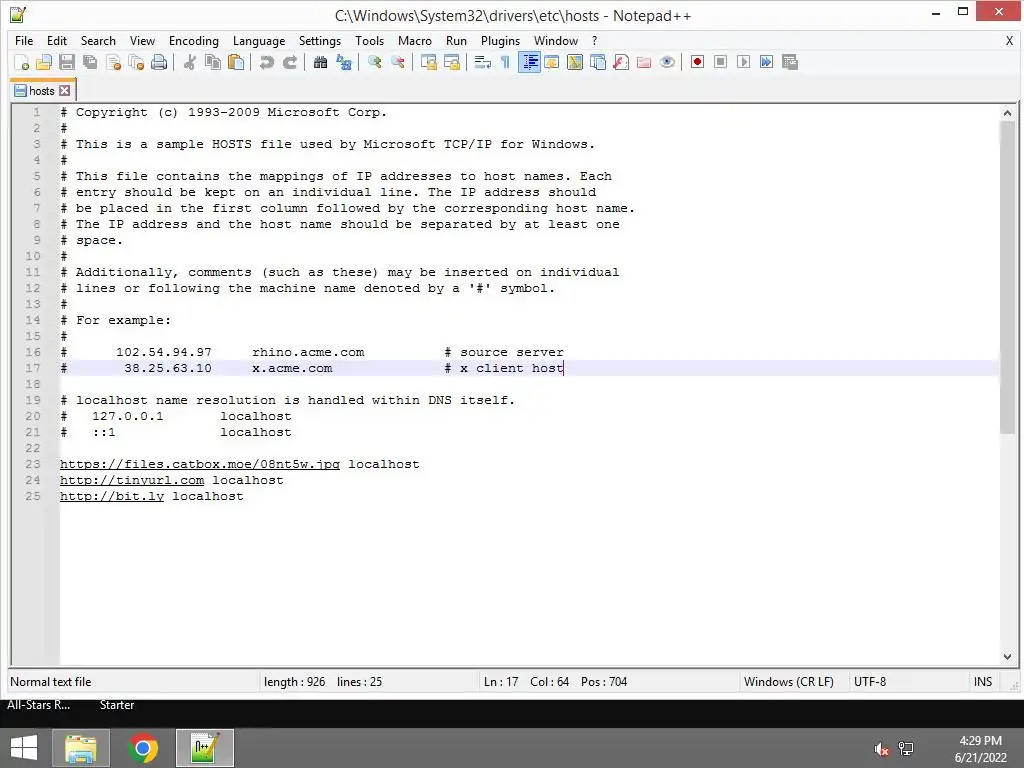Toggle Show All Characters pilcrow icon

[x=505, y=62]
